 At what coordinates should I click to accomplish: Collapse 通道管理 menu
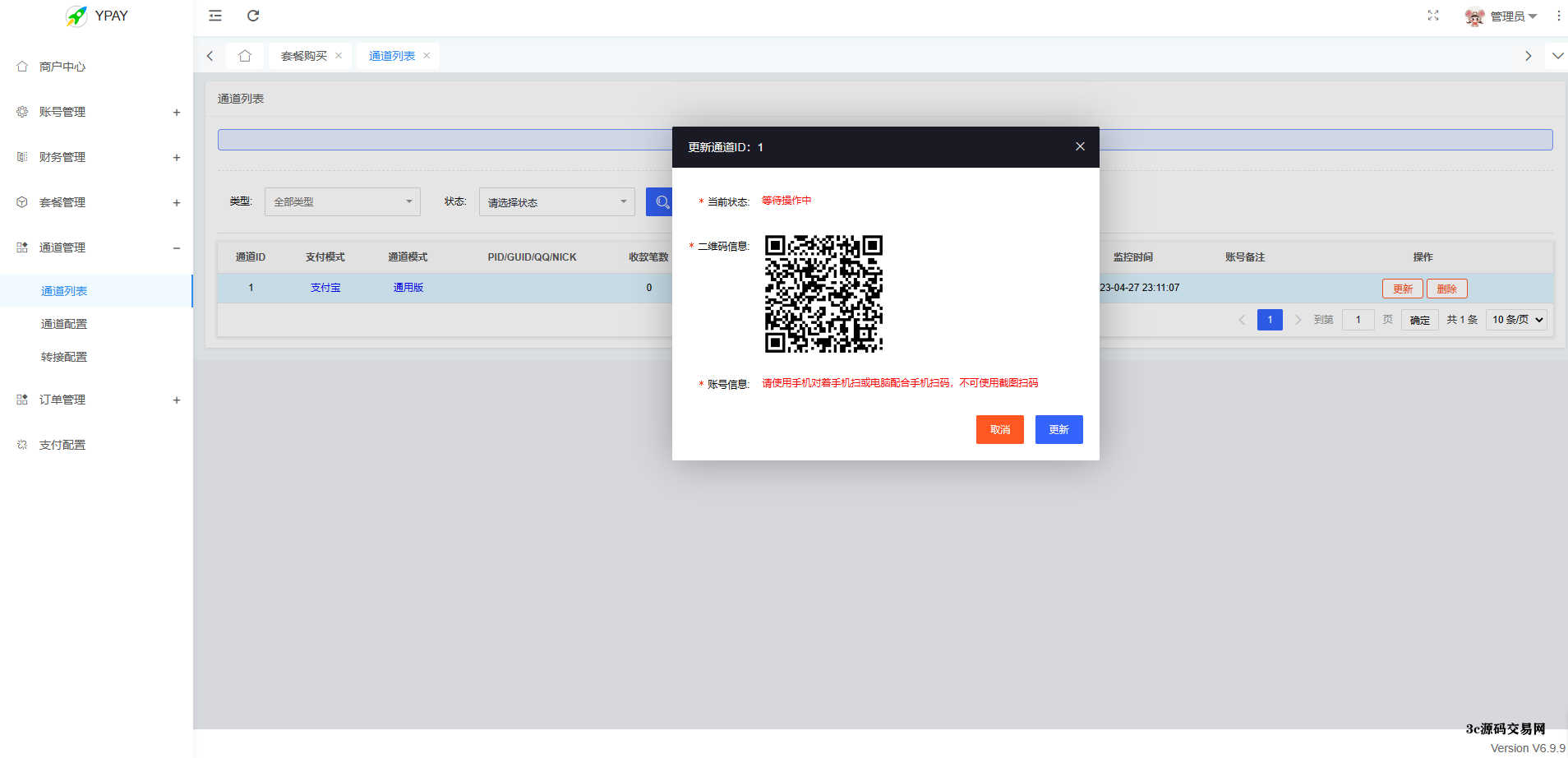pyautogui.click(x=96, y=247)
